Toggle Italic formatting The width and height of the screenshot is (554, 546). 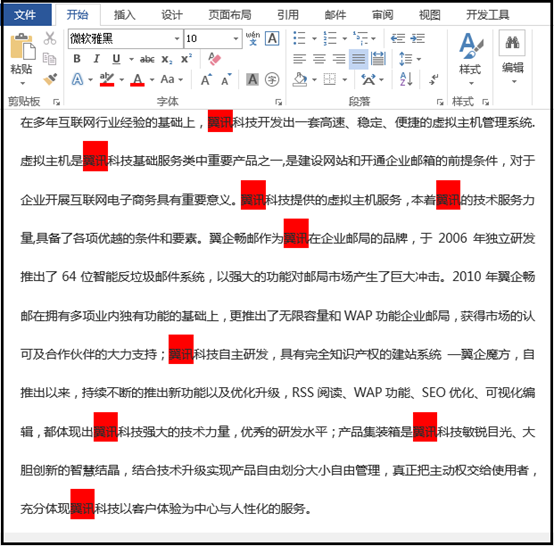coord(96,59)
